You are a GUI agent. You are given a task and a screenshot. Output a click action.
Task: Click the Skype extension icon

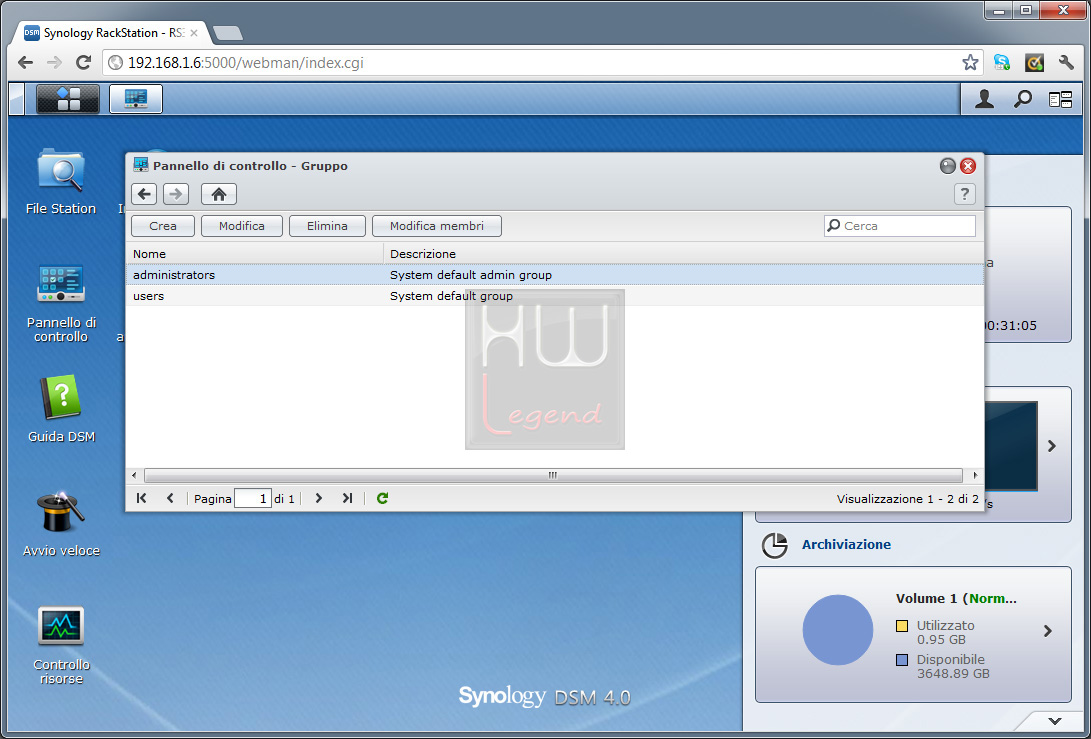click(1002, 63)
